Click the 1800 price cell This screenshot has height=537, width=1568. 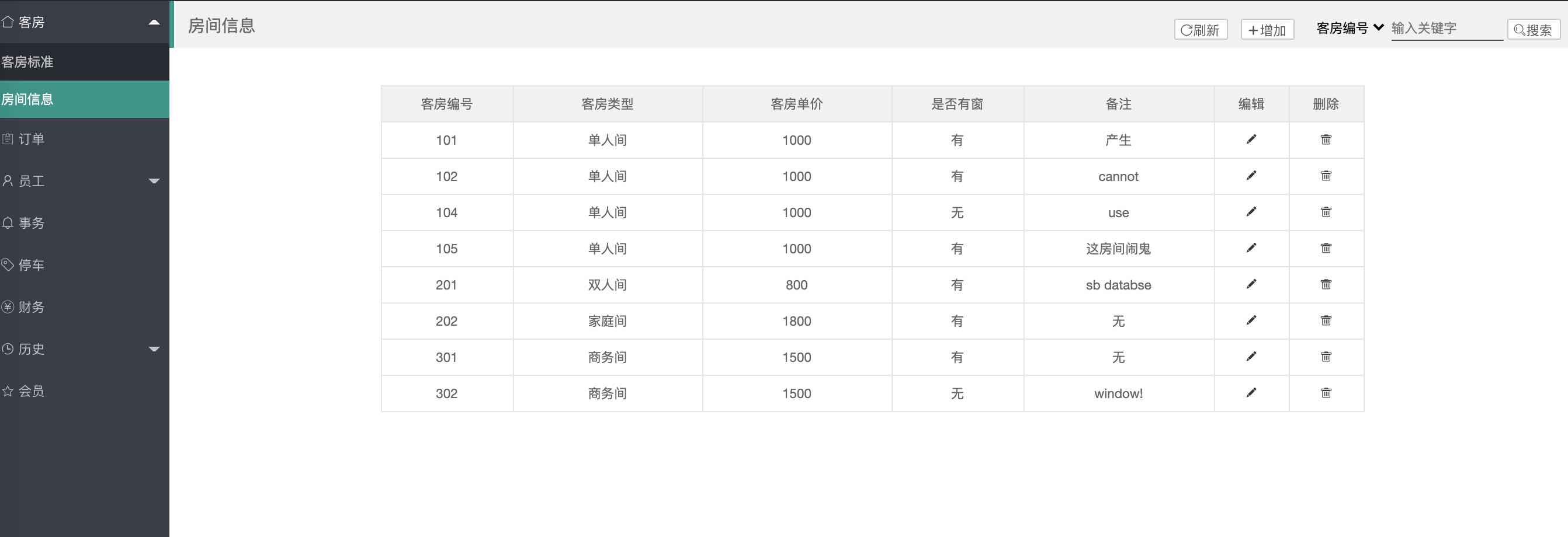797,321
